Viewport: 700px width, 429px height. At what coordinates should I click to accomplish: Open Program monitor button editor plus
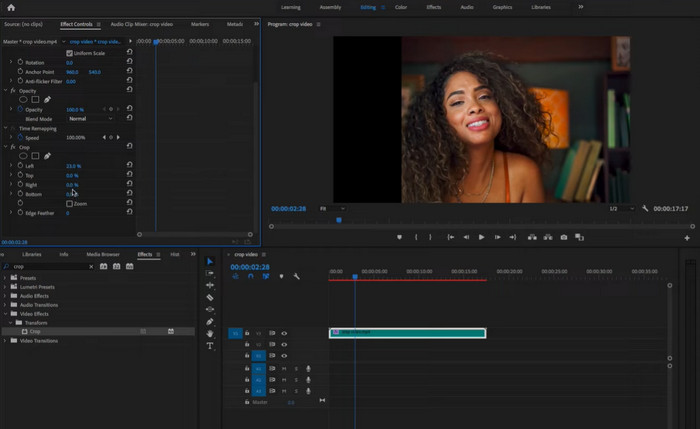pyautogui.click(x=687, y=238)
